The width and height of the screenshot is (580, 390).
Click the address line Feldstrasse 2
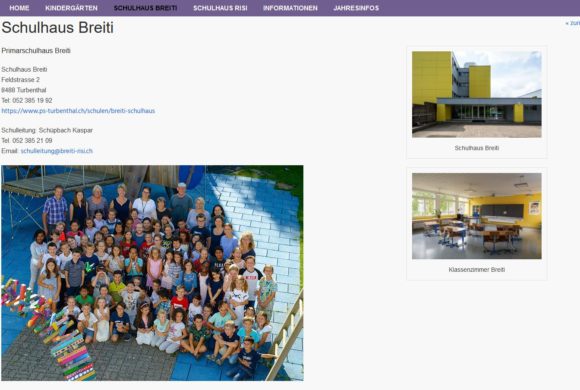click(20, 80)
